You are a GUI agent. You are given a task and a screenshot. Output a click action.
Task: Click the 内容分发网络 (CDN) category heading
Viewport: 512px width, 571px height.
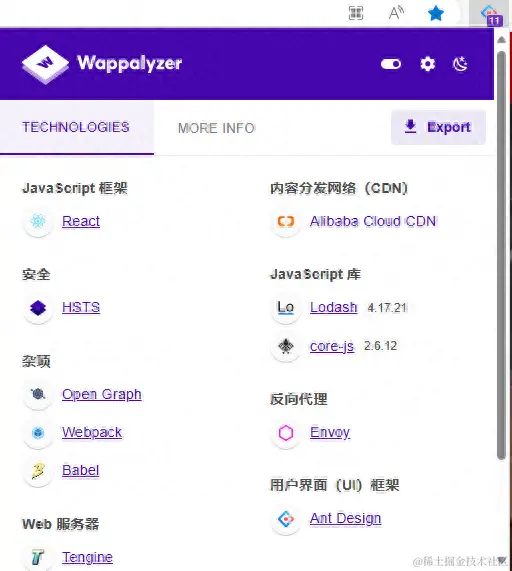coord(339,188)
